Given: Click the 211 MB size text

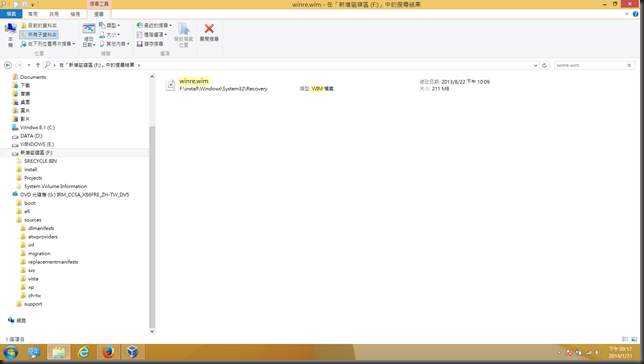Looking at the screenshot, I should coord(440,89).
